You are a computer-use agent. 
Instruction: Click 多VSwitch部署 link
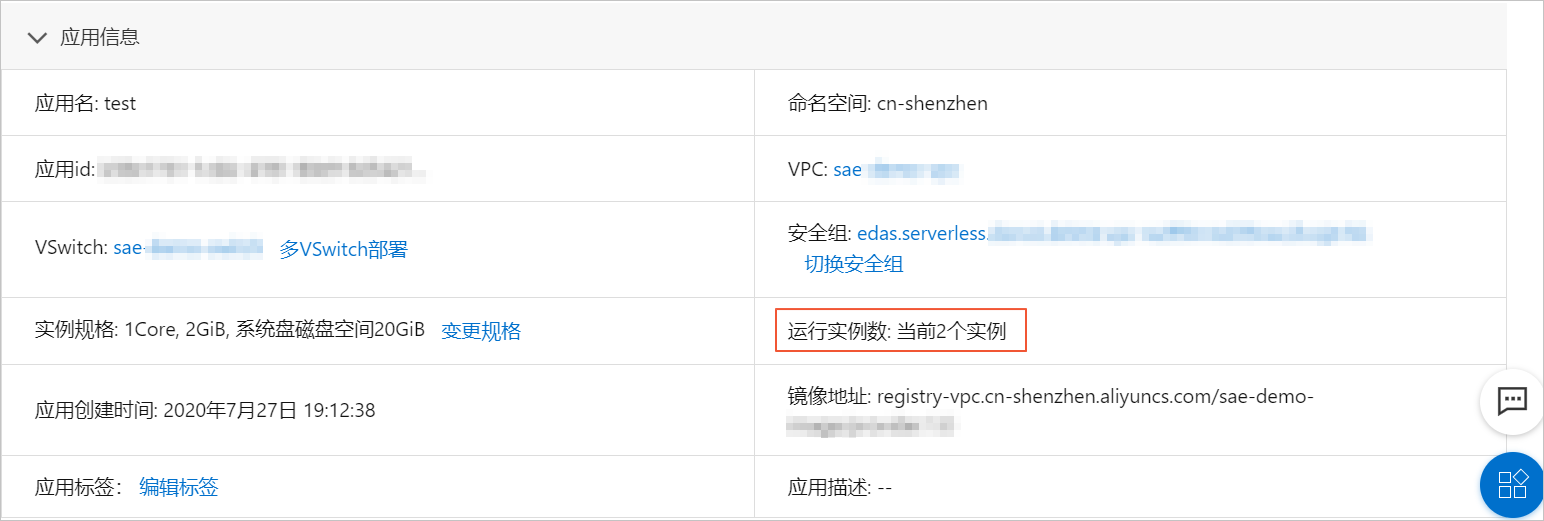343,249
